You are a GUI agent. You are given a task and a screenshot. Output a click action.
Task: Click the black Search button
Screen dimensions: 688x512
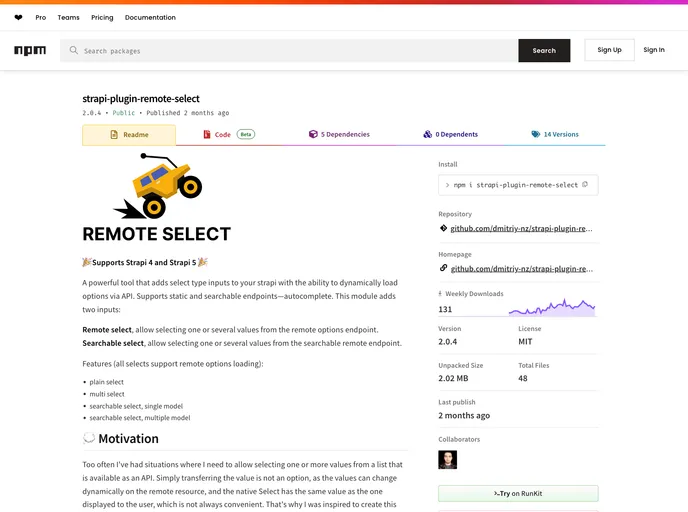[x=544, y=50]
